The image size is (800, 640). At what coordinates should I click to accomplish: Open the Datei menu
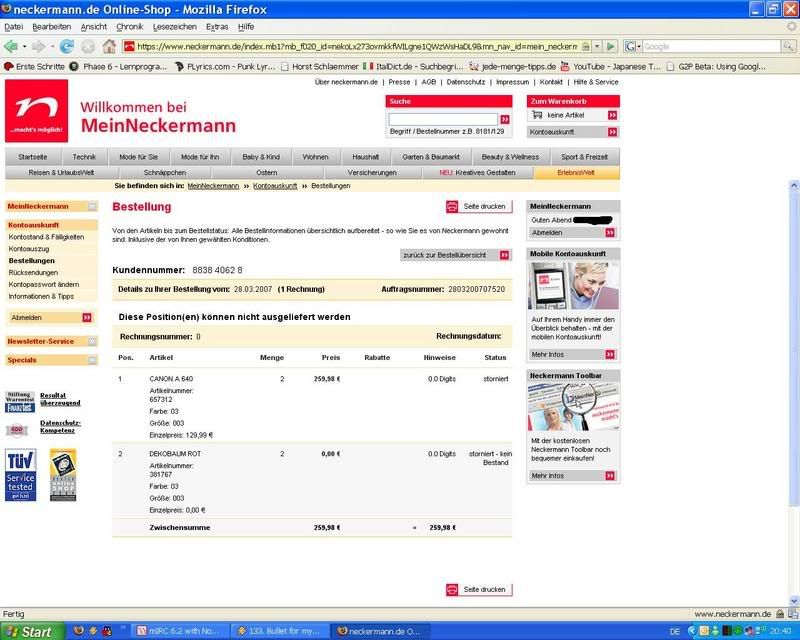pyautogui.click(x=14, y=27)
